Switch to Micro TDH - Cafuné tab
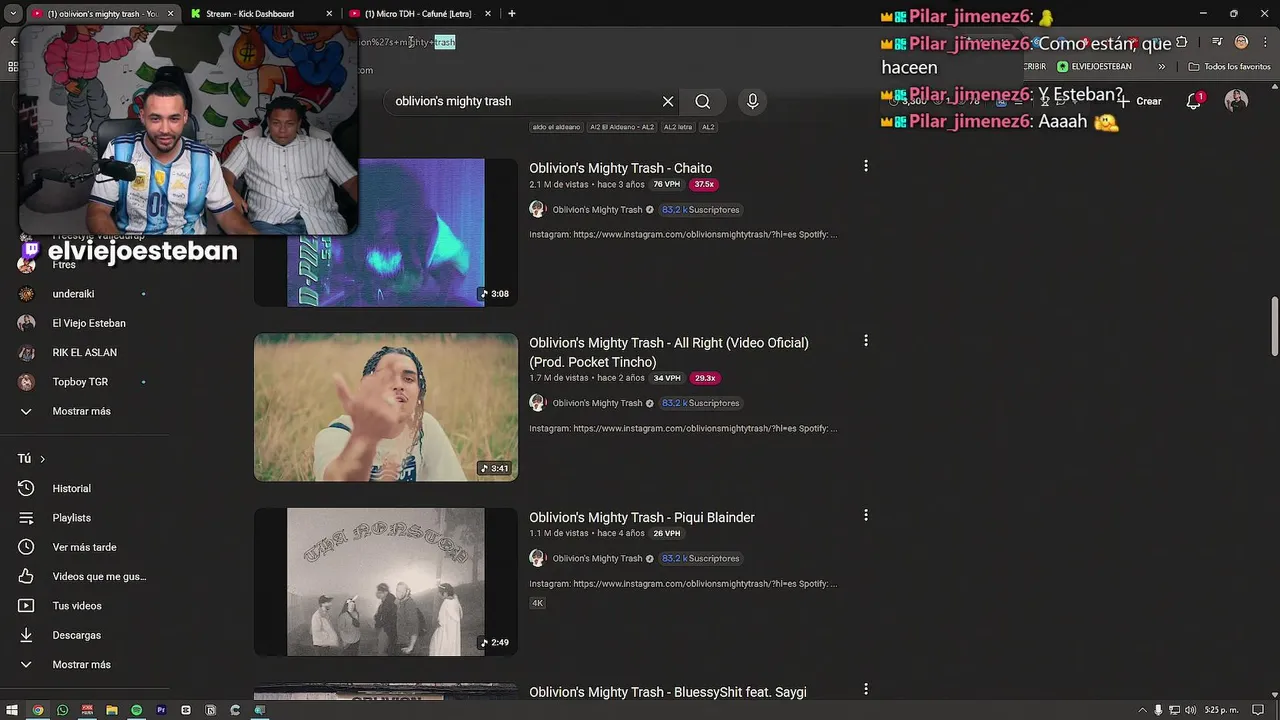Image resolution: width=1280 pixels, height=720 pixels. point(418,14)
